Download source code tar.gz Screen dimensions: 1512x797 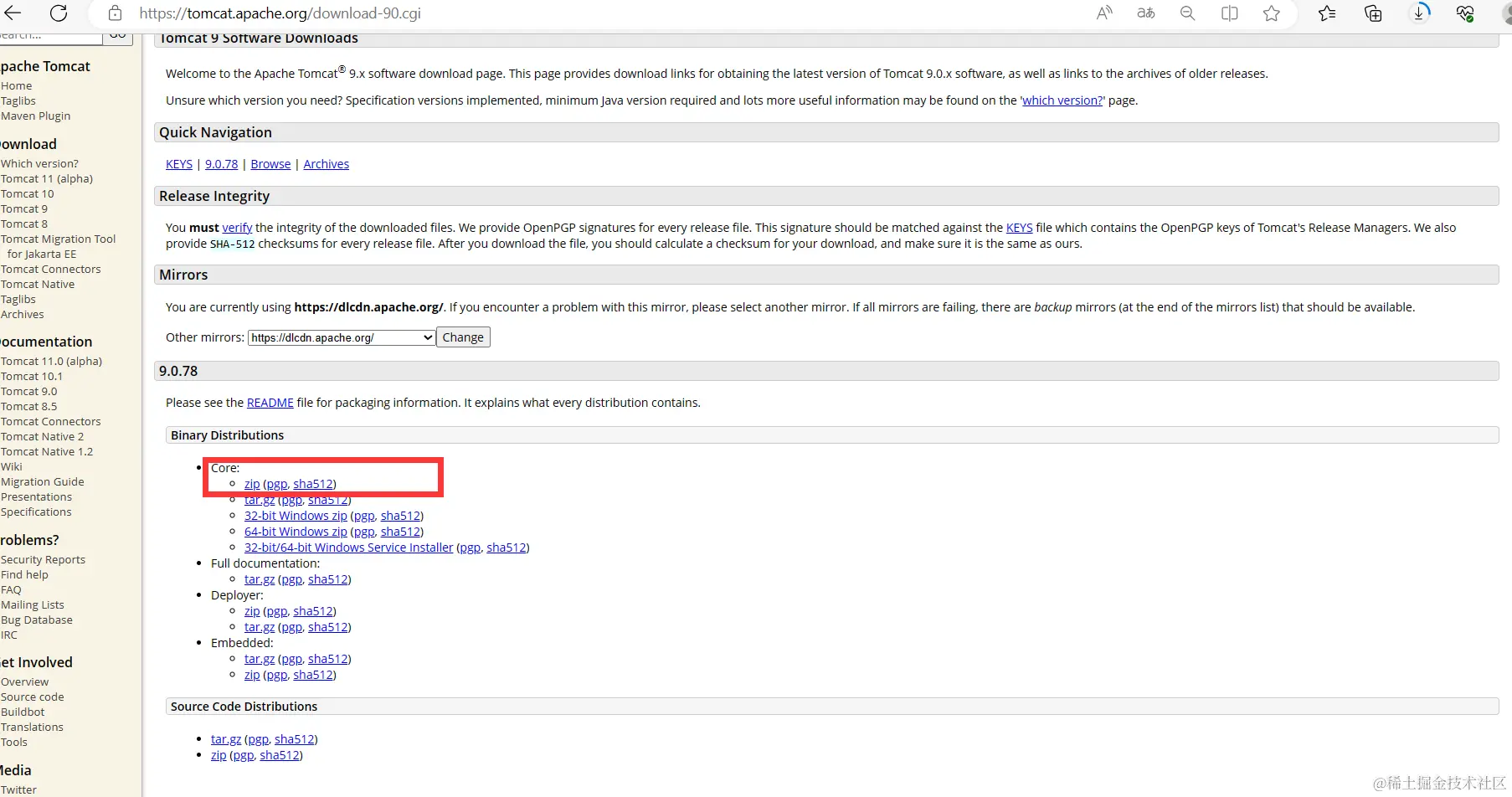pos(226,739)
